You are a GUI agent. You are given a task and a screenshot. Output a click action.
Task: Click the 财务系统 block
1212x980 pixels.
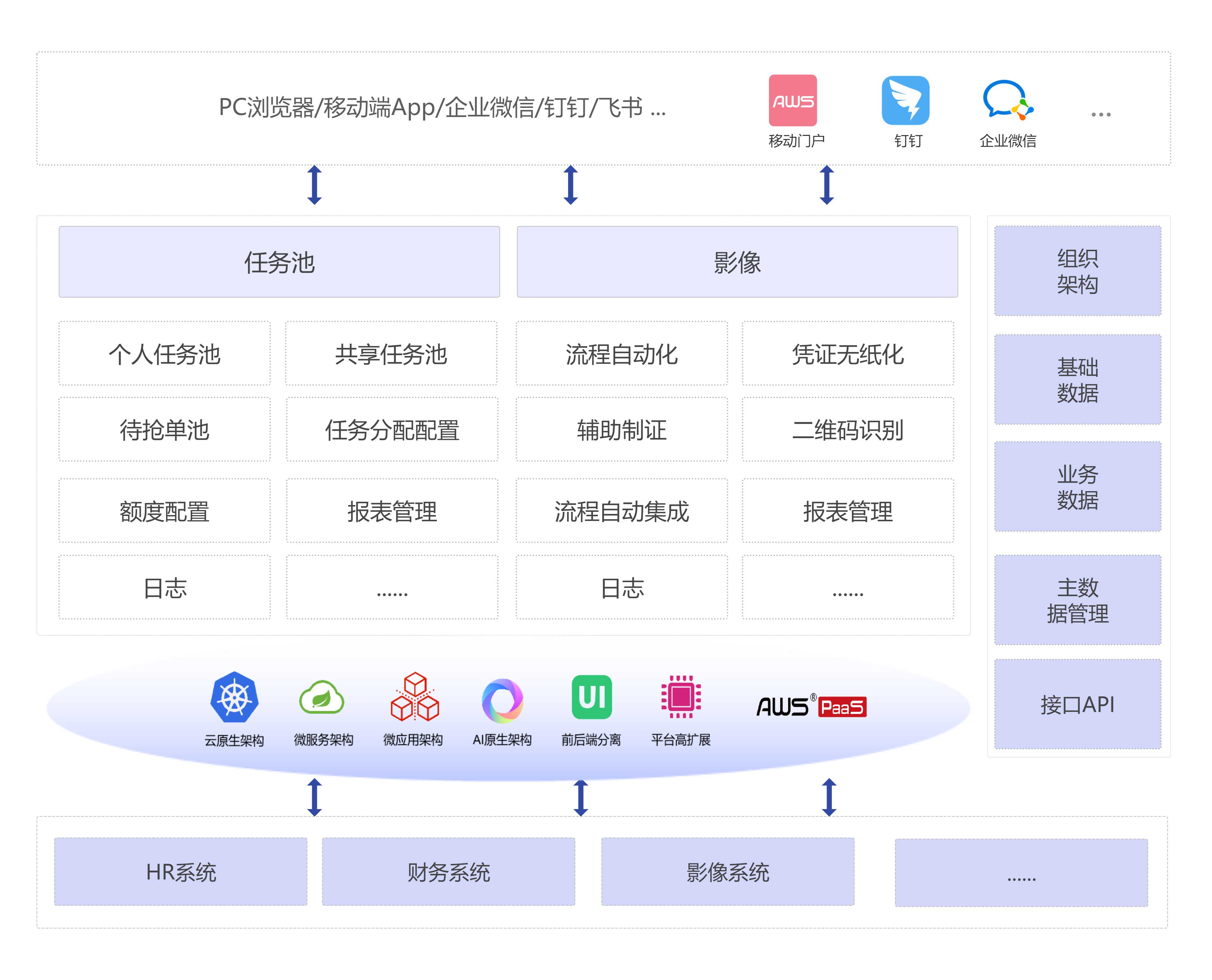pos(448,872)
